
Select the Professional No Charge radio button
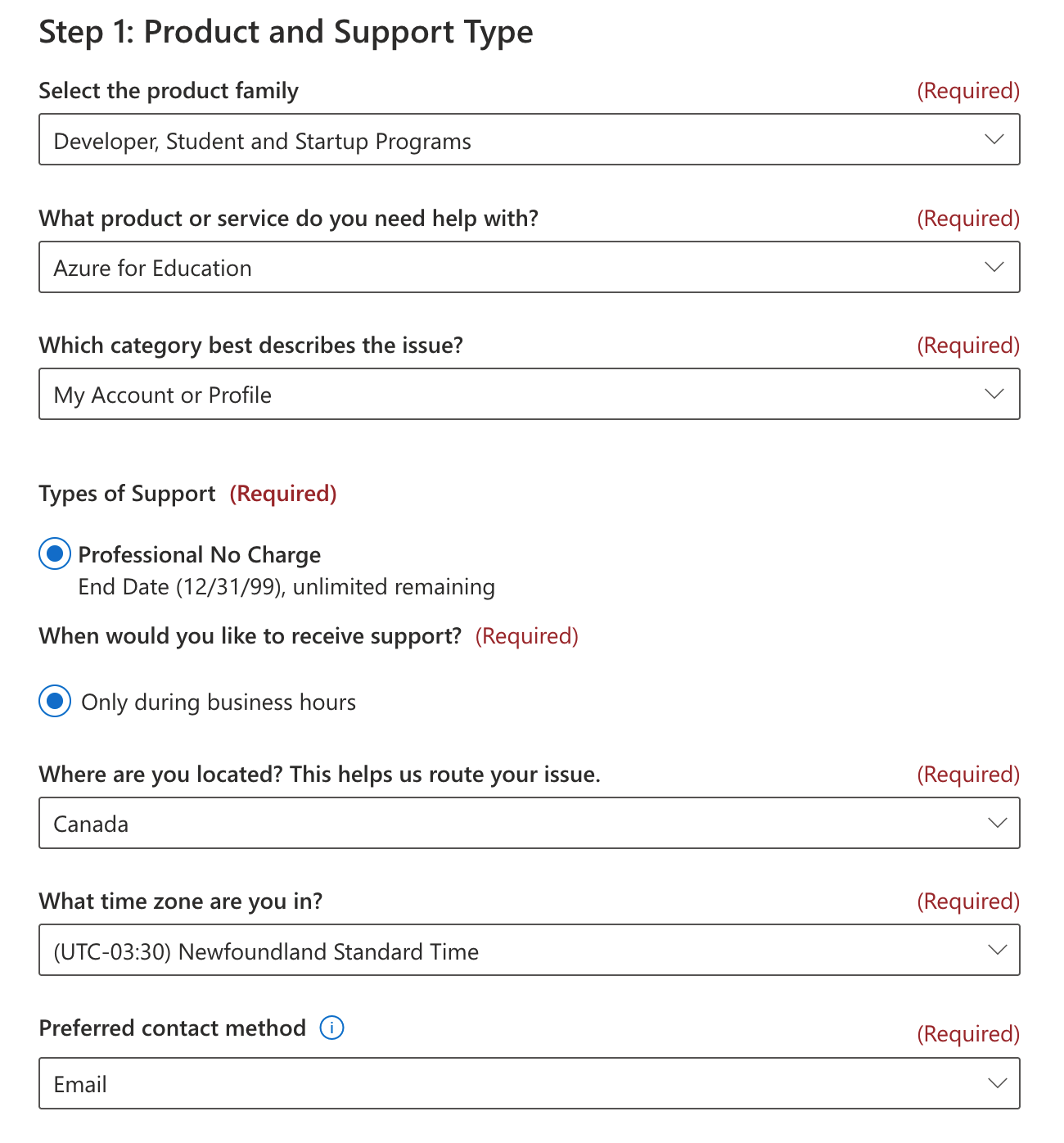(x=55, y=554)
